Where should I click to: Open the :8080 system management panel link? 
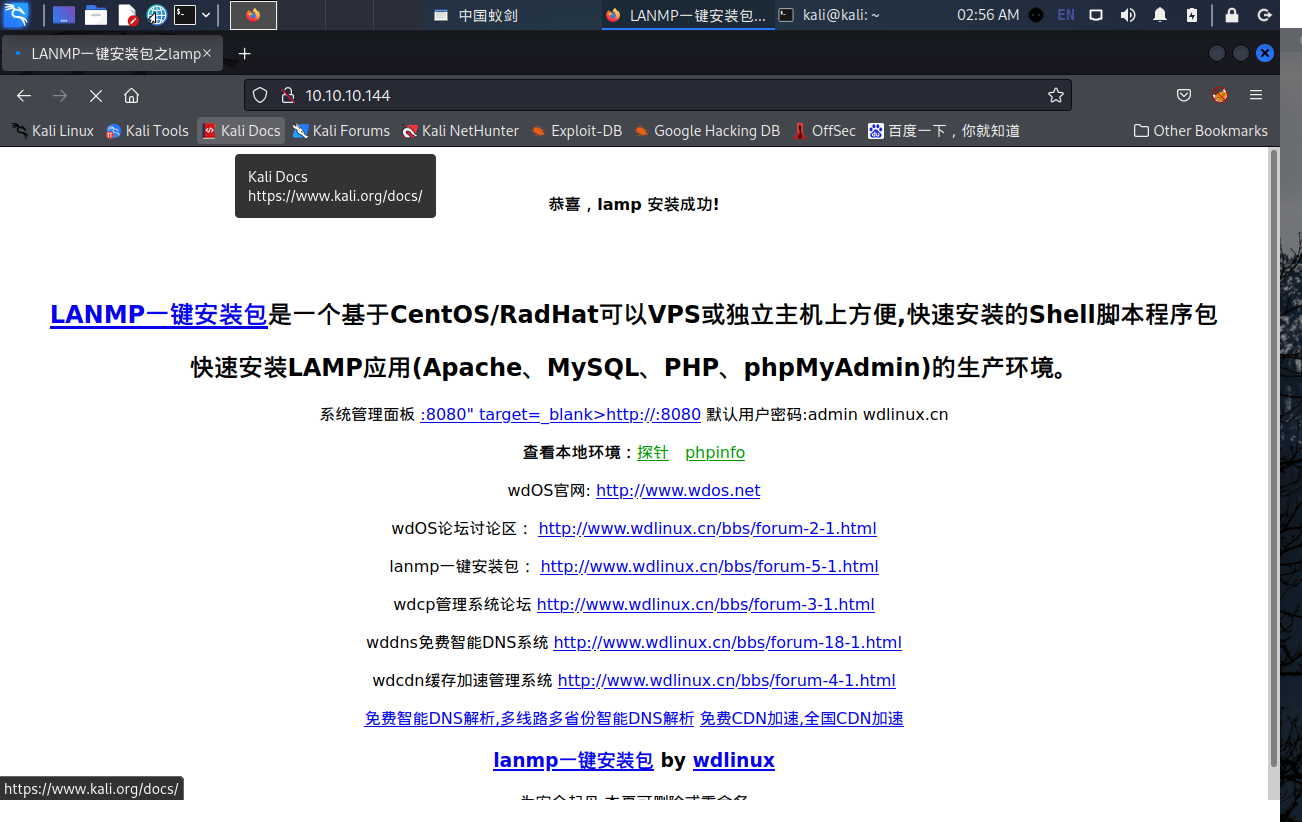tap(560, 414)
